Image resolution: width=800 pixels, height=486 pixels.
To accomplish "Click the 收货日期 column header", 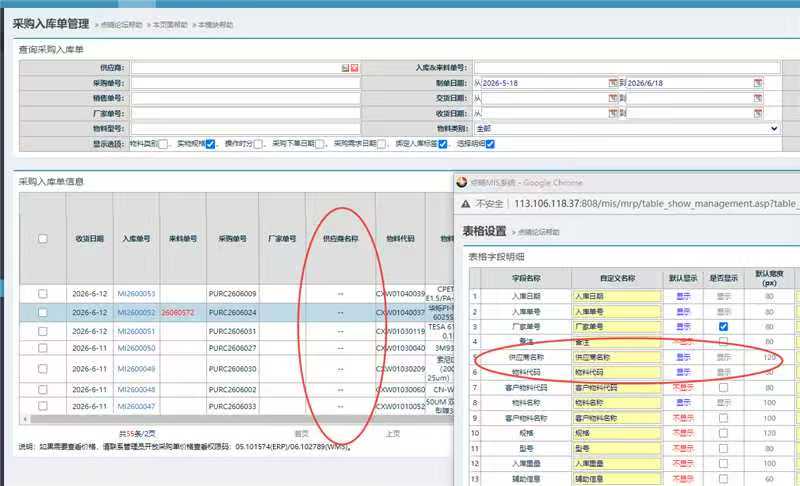I will 90,239.
